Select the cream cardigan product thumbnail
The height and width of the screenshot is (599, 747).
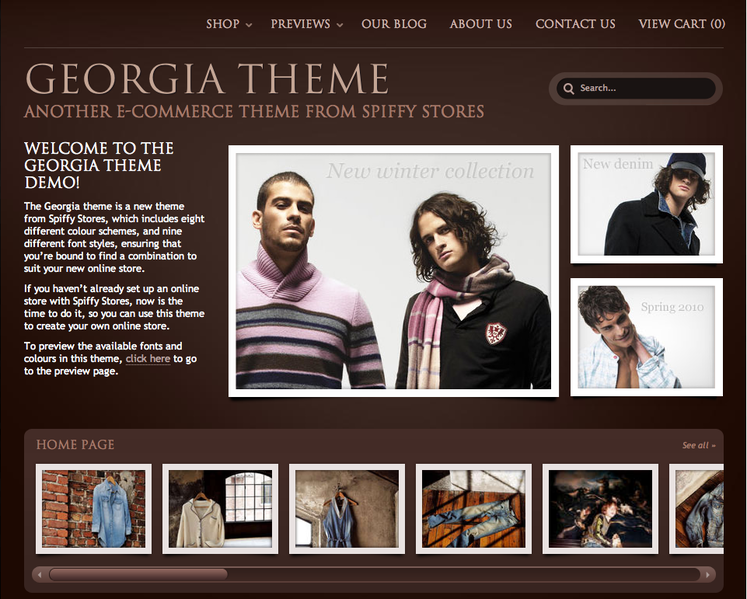point(220,508)
